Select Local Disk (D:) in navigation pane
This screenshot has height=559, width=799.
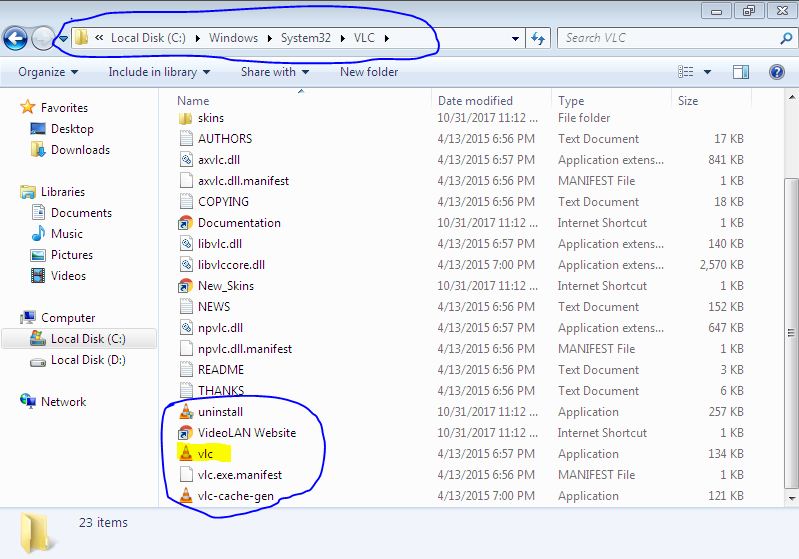coord(88,360)
